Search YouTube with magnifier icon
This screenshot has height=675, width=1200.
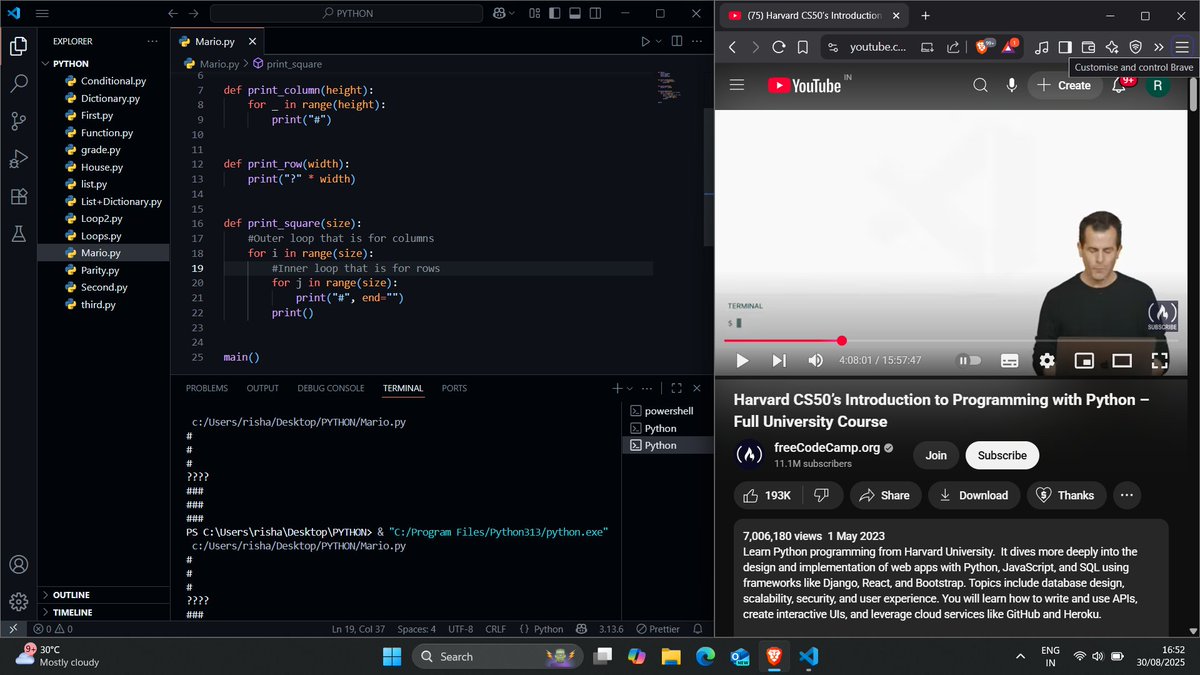tap(981, 85)
